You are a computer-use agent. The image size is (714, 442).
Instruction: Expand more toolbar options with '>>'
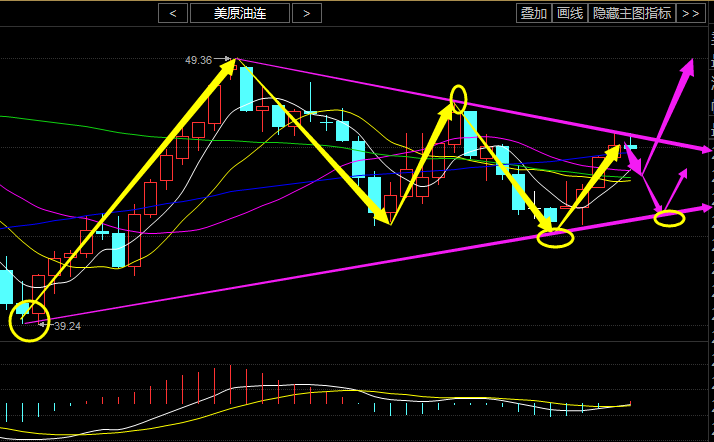click(x=690, y=13)
